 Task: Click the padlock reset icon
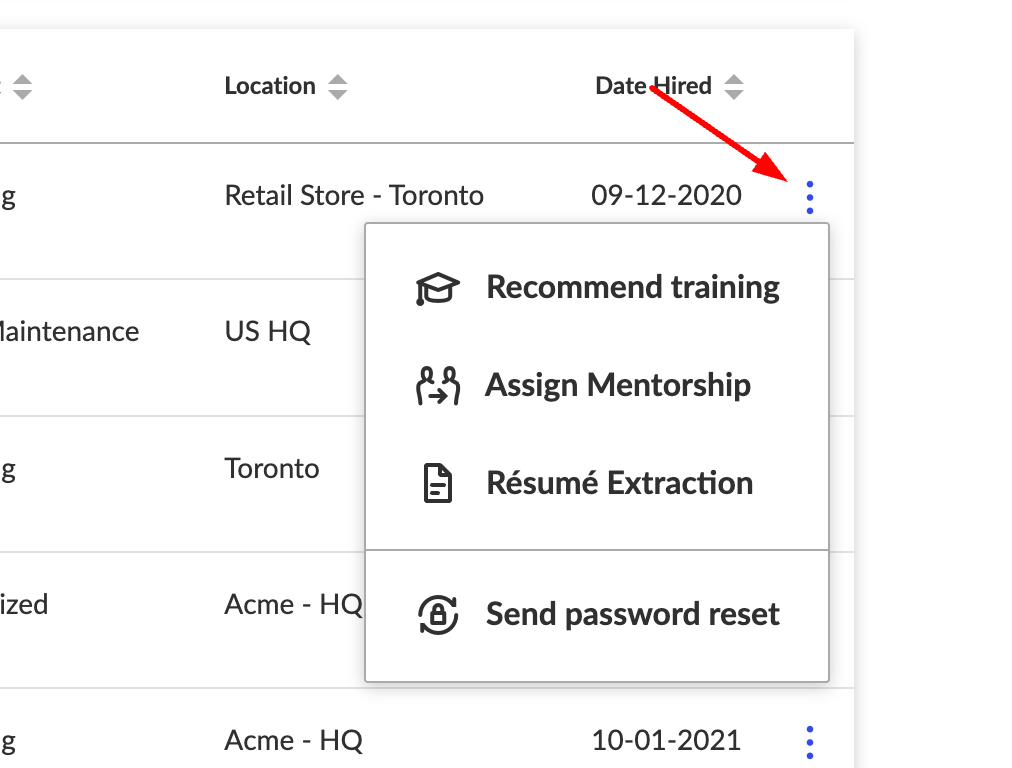(437, 614)
